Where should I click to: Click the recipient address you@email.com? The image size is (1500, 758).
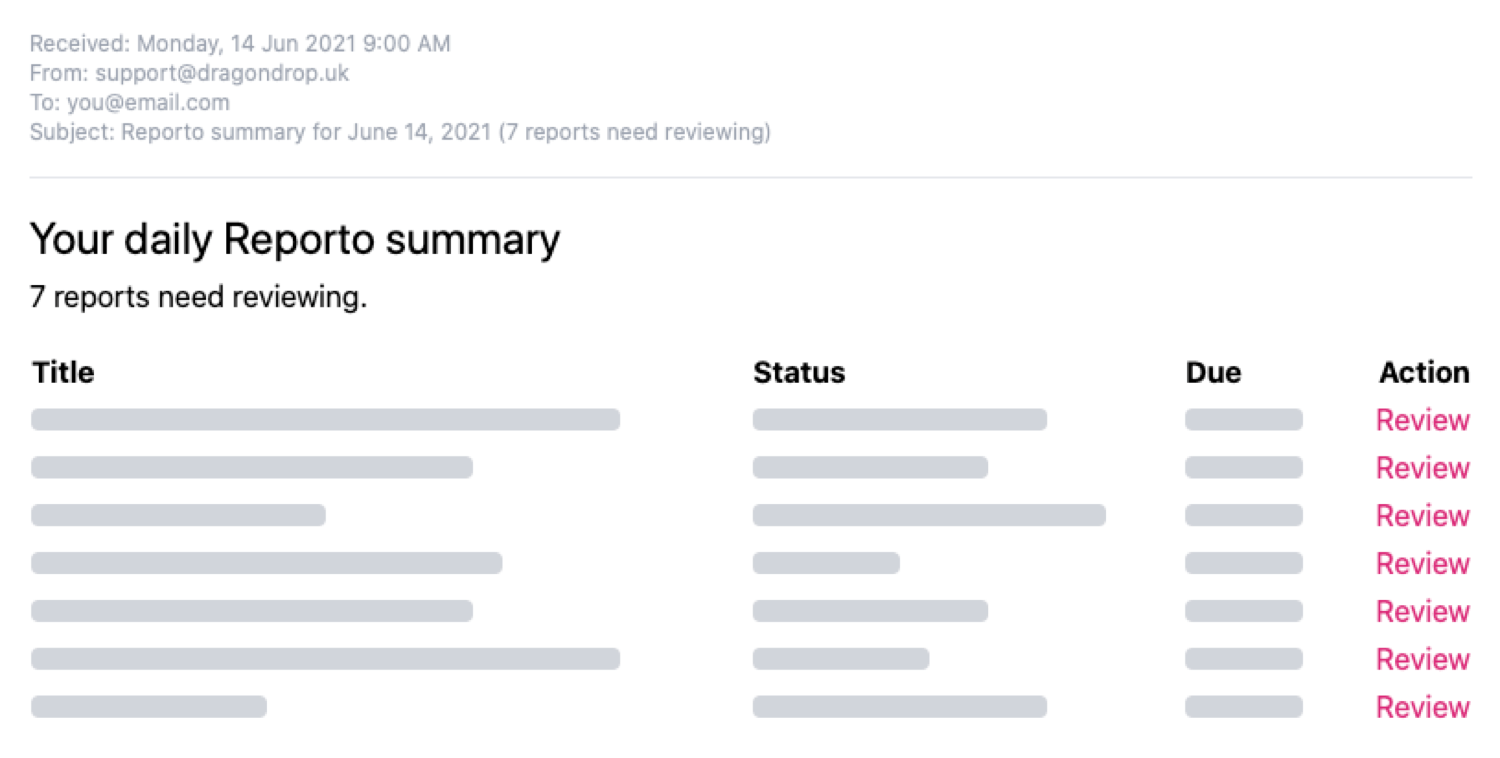pos(148,102)
